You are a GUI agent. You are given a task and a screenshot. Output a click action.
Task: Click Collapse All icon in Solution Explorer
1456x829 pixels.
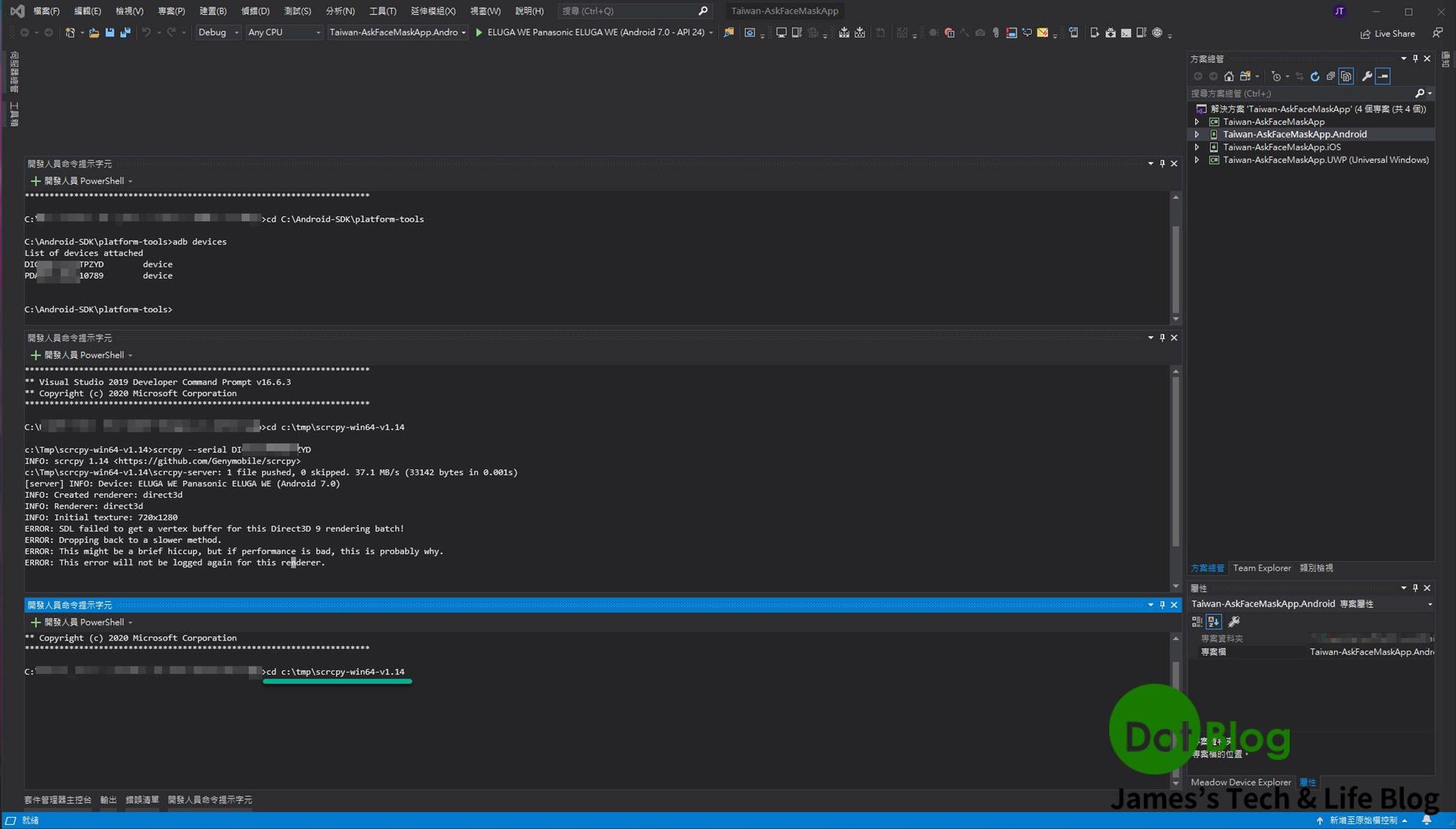[x=1330, y=77]
